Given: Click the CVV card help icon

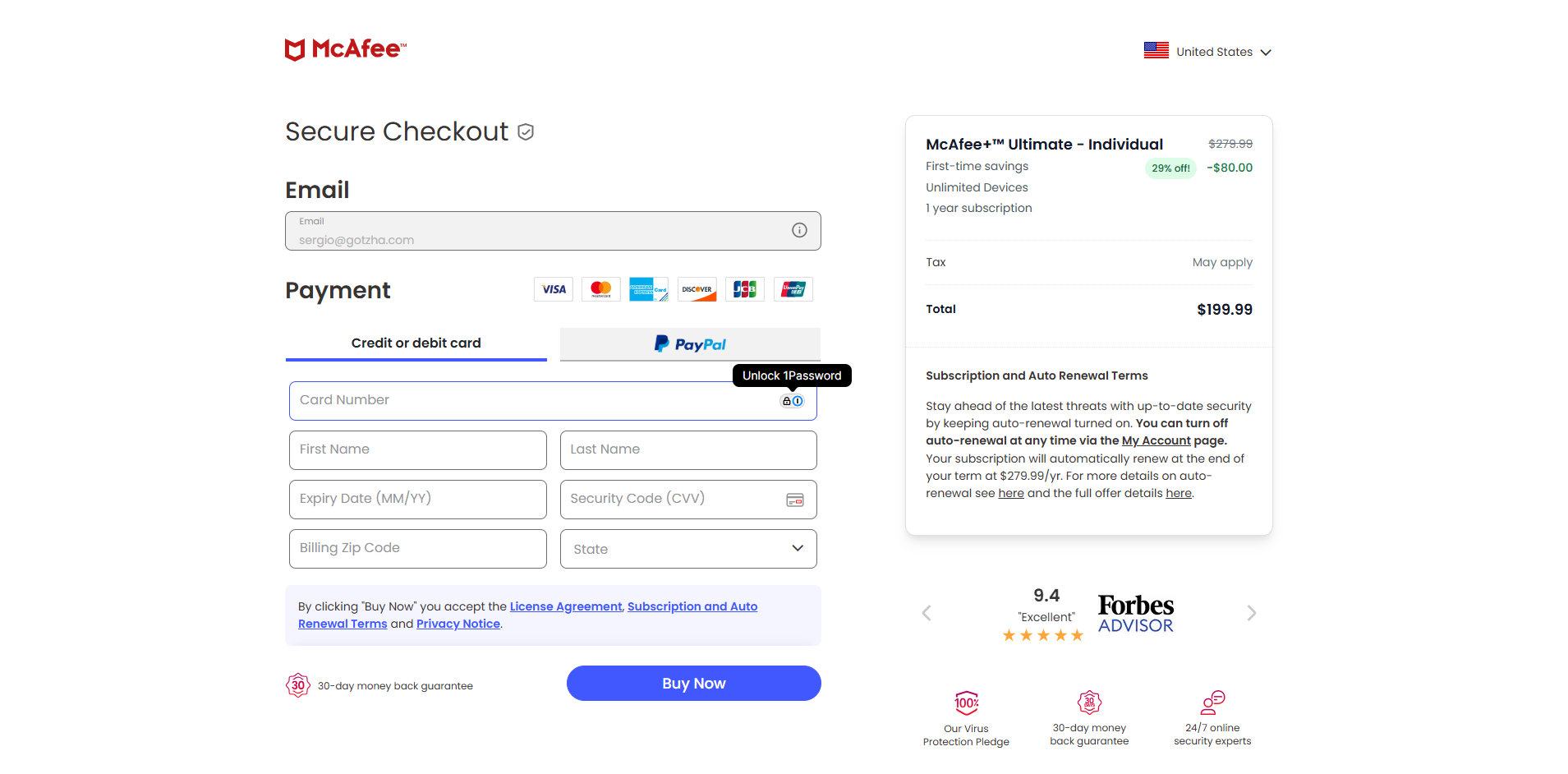Looking at the screenshot, I should [795, 500].
